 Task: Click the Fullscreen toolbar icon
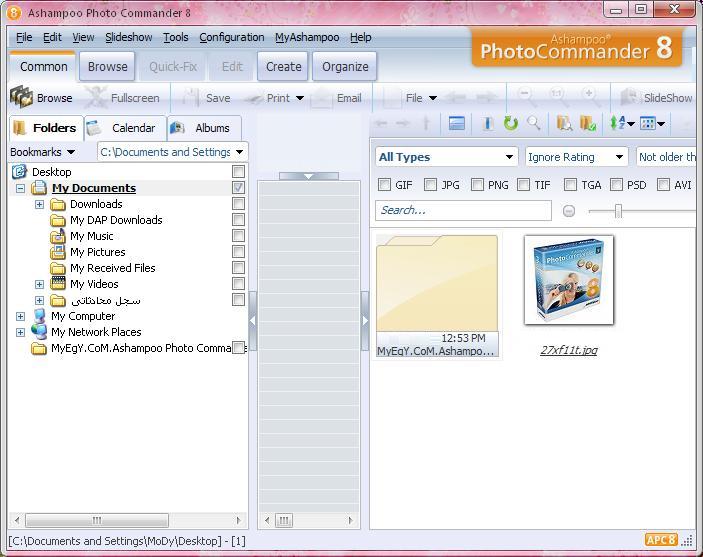(x=95, y=97)
